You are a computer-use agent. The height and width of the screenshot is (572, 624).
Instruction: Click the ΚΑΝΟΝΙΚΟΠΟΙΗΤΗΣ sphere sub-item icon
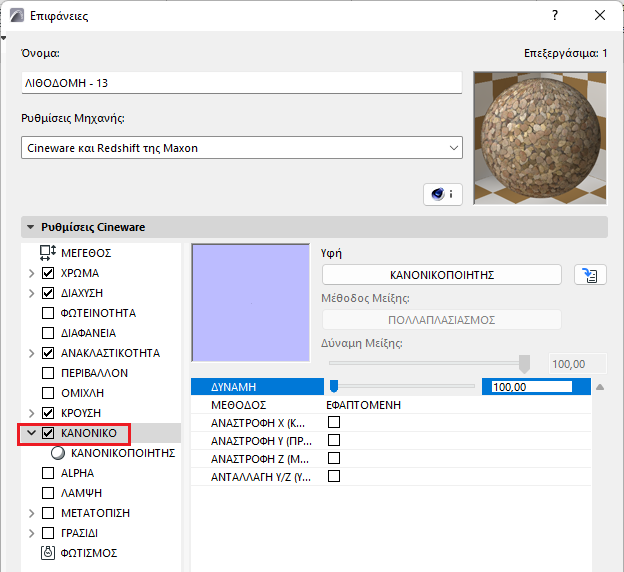coord(58,453)
